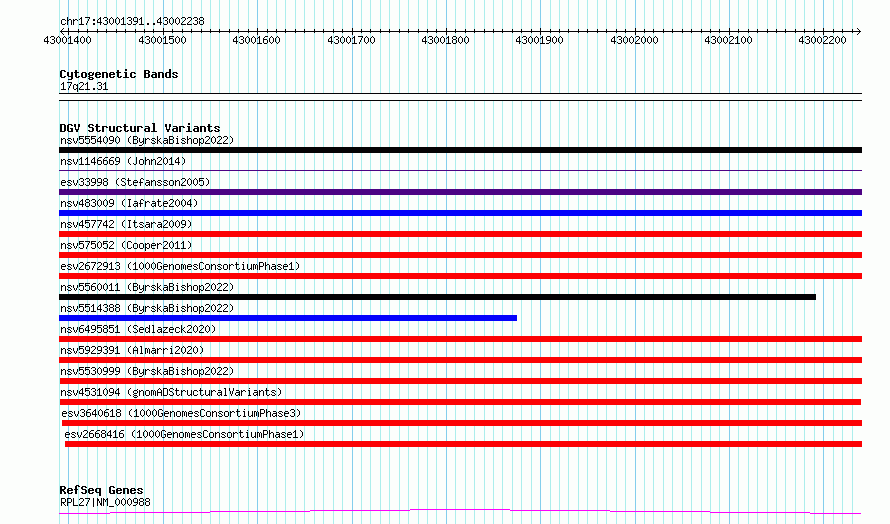Click esv2668416 (1000GenomesConsortiumPhase1) label
Viewport: 890px width, 524px height.
[x=184, y=434]
